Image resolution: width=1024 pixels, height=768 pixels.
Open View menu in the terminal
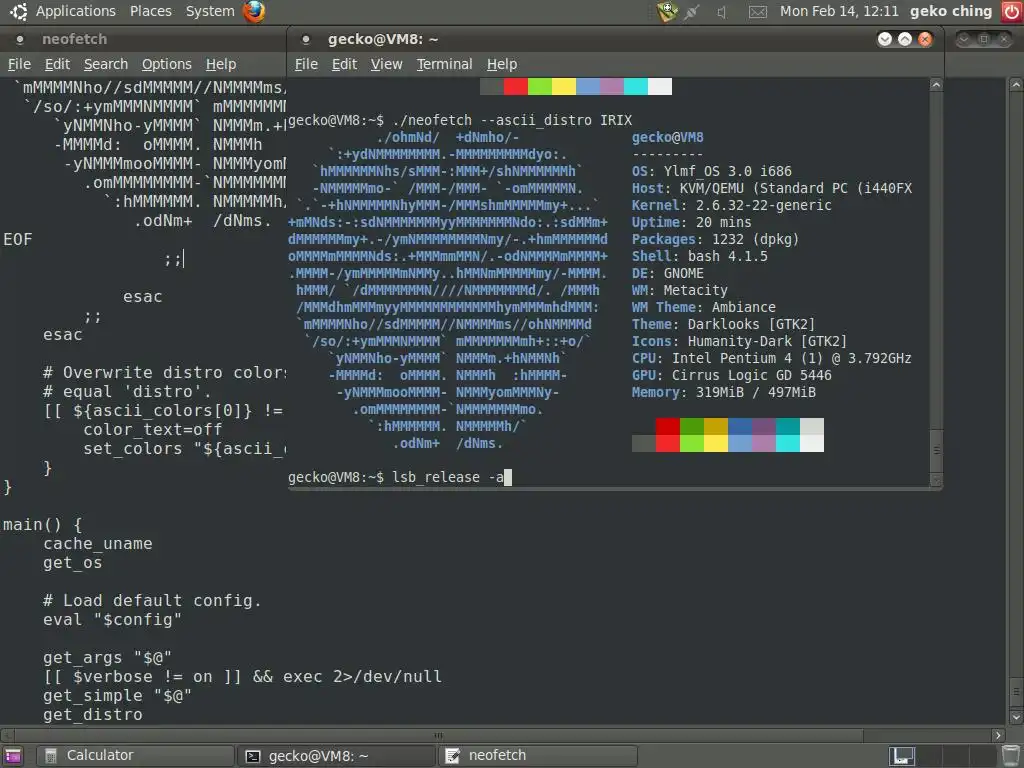[x=387, y=64]
